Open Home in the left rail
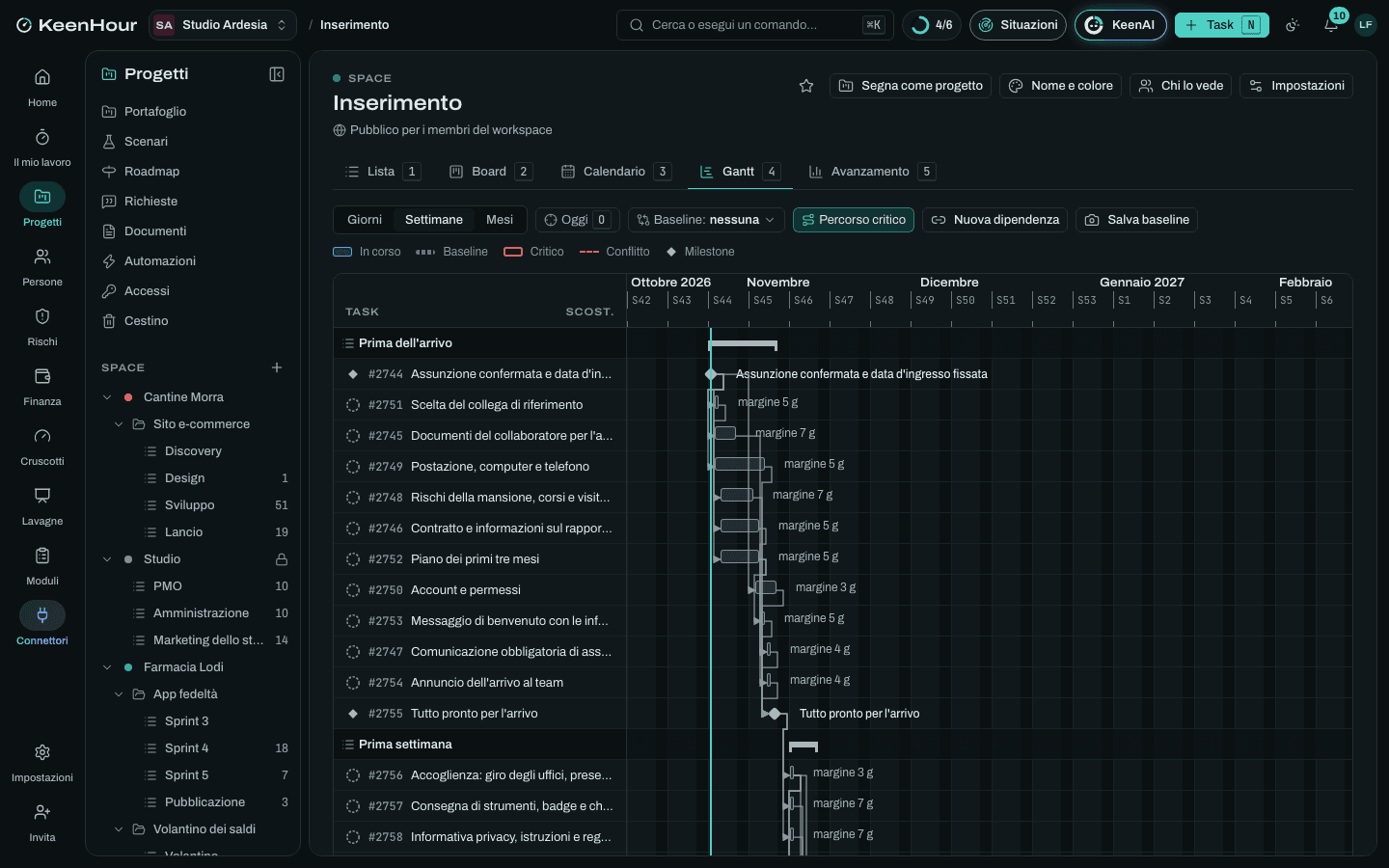Image resolution: width=1389 pixels, height=868 pixels. (x=42, y=88)
